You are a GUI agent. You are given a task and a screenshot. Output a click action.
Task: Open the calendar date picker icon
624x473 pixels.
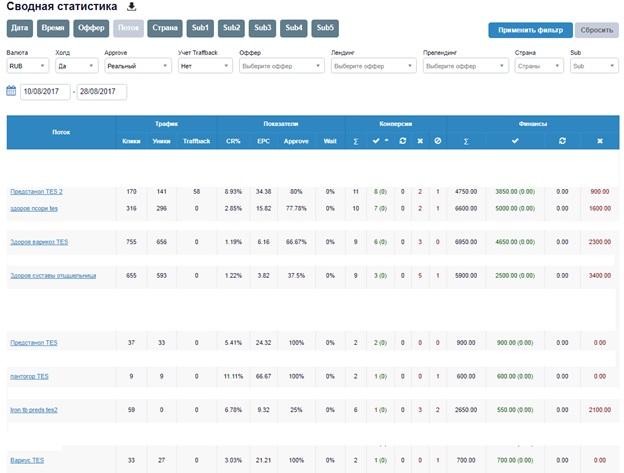11,91
